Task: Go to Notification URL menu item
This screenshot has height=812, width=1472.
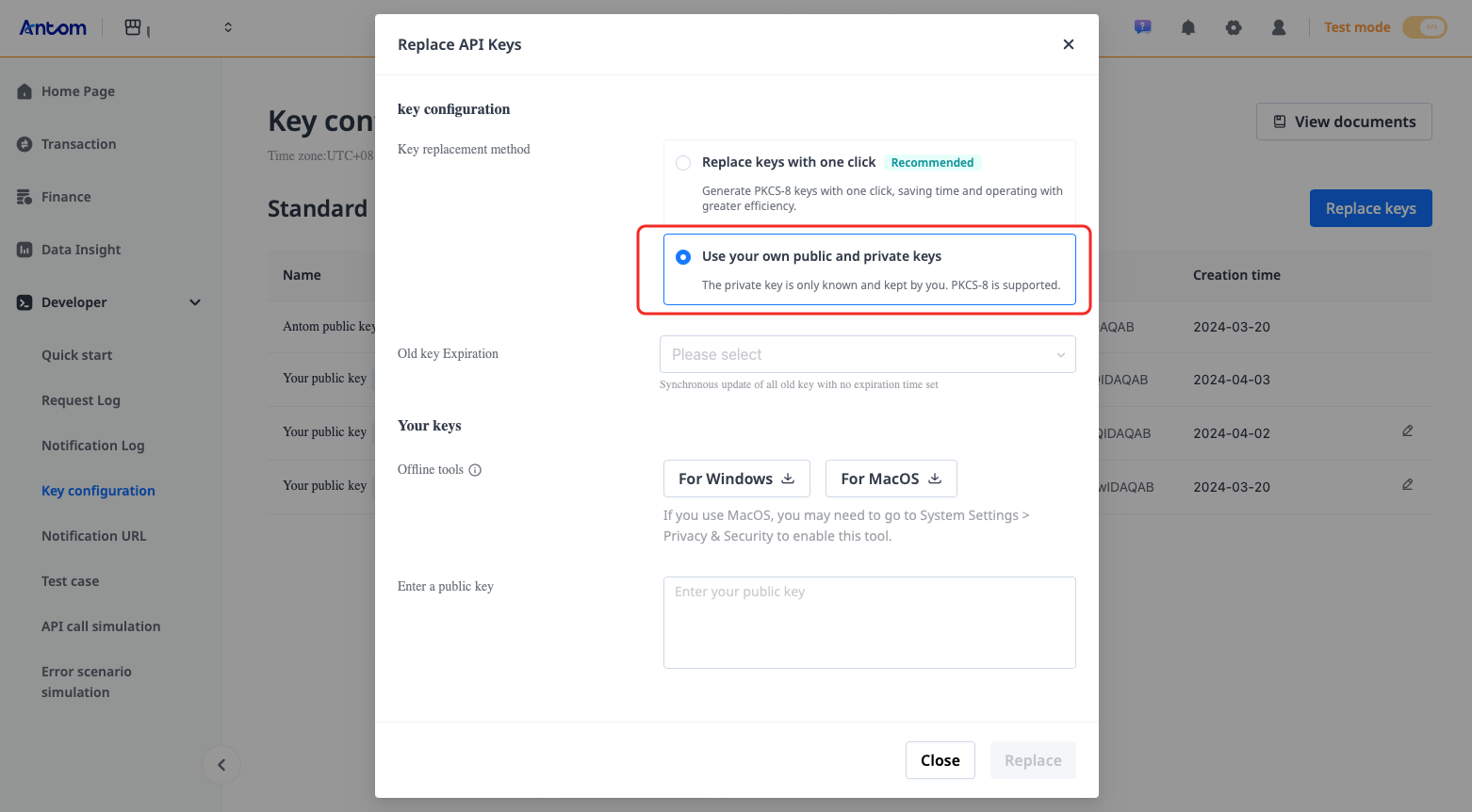Action: [x=93, y=535]
